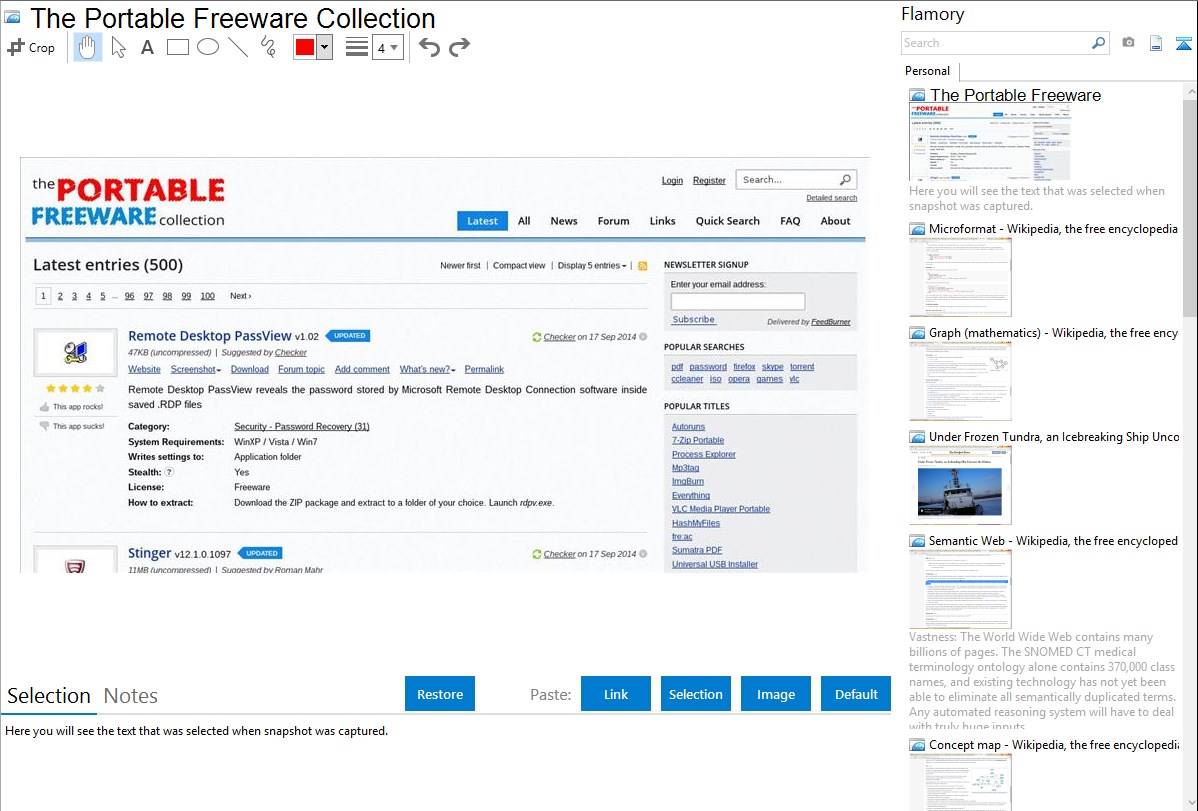Click the red color swatch
The width and height of the screenshot is (1198, 811).
305,47
